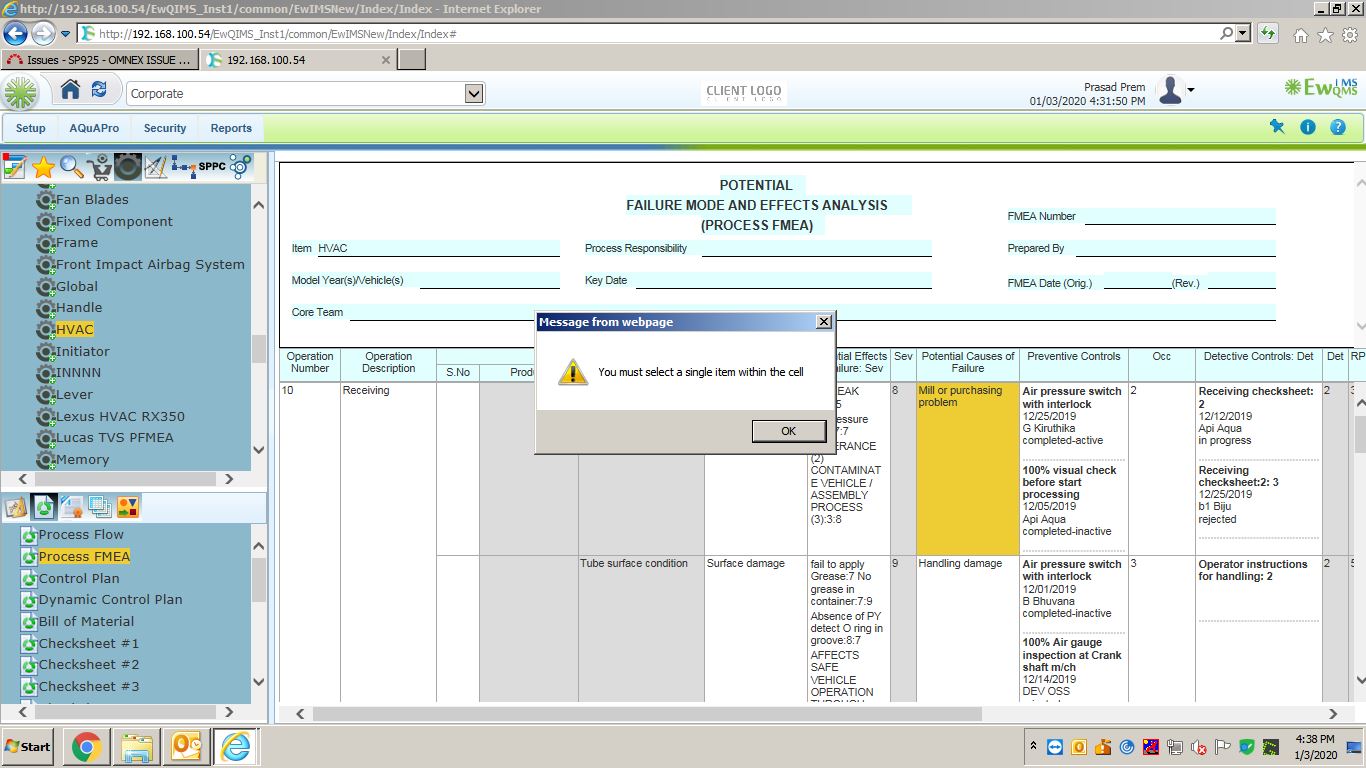Click the orange shapes icon in lower toolbar

click(x=128, y=507)
